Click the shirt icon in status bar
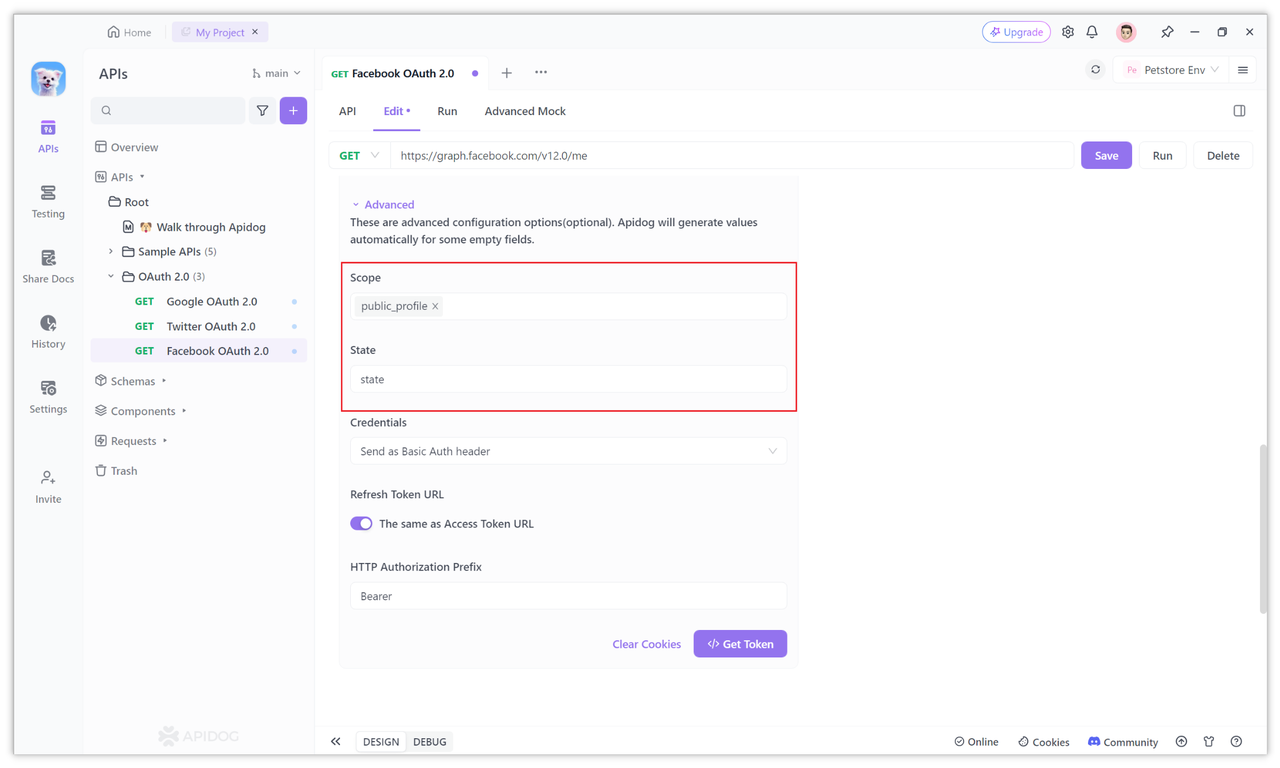The width and height of the screenshot is (1280, 768). 1209,742
